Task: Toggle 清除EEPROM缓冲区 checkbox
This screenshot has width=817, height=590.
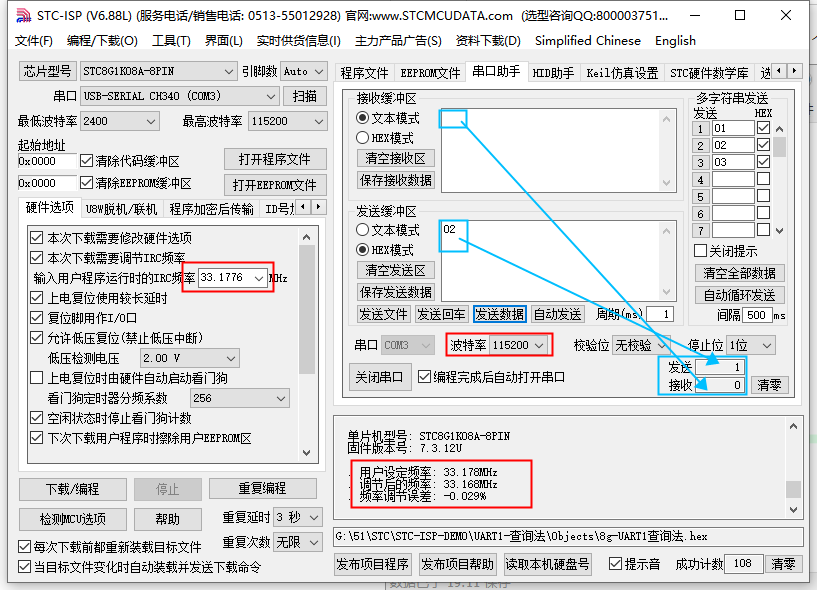Action: (x=86, y=183)
